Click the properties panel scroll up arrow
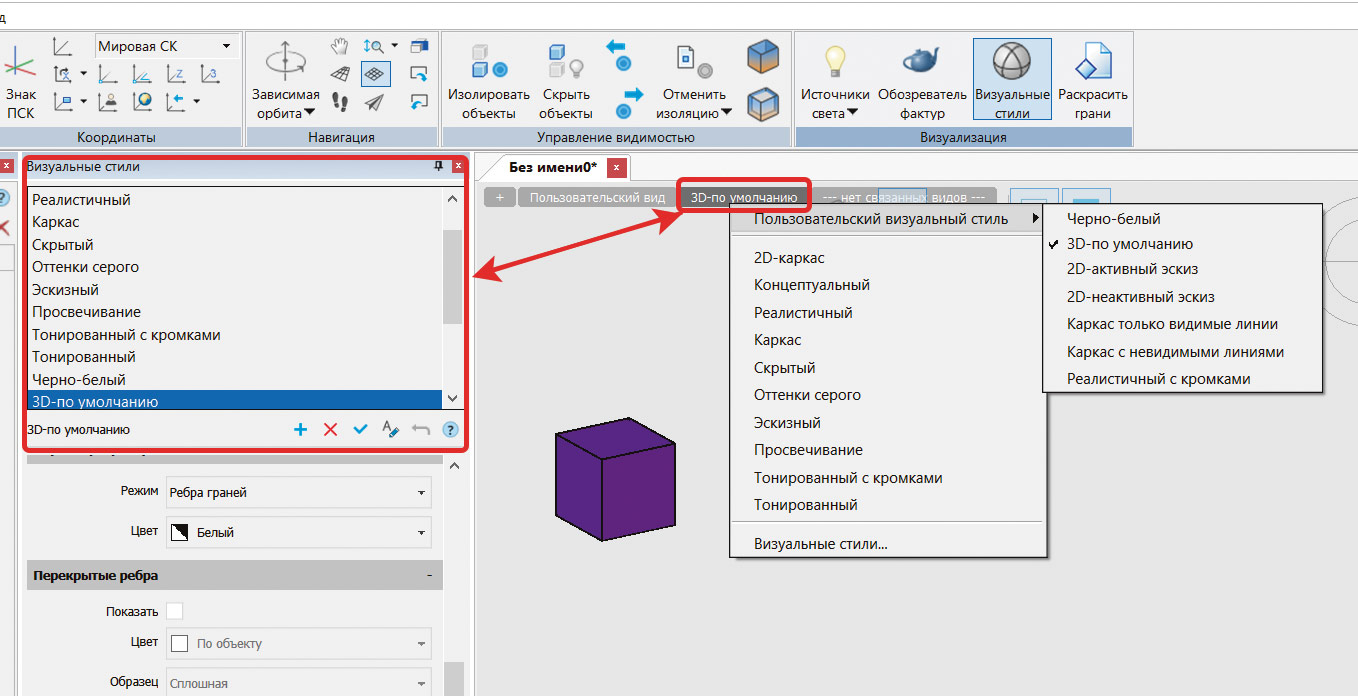Viewport: 1358px width, 696px height. click(x=454, y=467)
